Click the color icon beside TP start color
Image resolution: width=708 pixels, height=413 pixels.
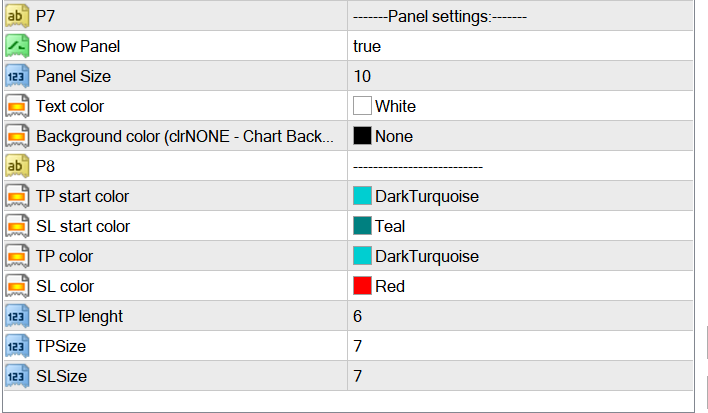[x=17, y=196]
